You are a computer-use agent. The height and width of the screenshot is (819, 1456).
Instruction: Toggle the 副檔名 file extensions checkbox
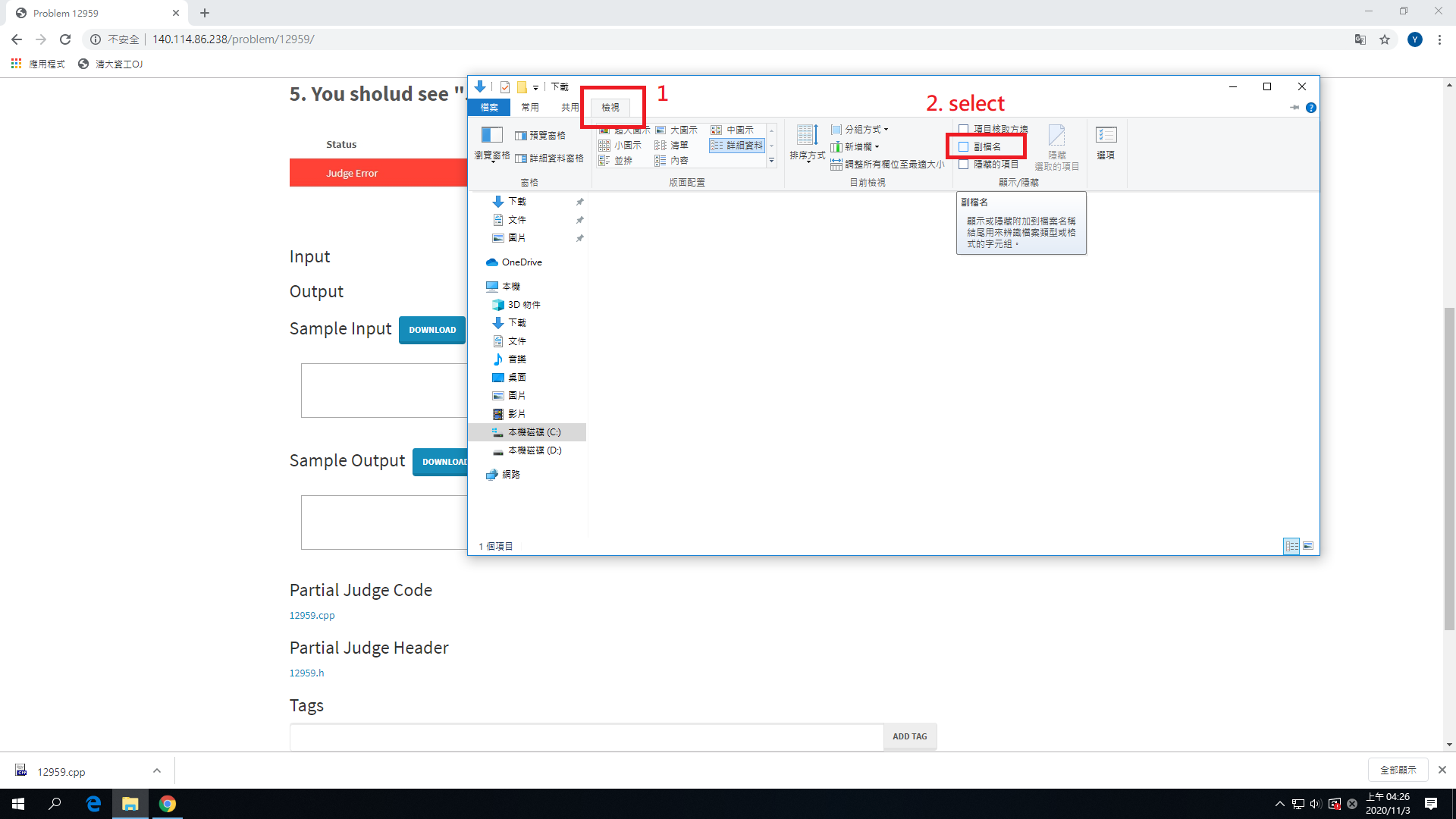[964, 147]
